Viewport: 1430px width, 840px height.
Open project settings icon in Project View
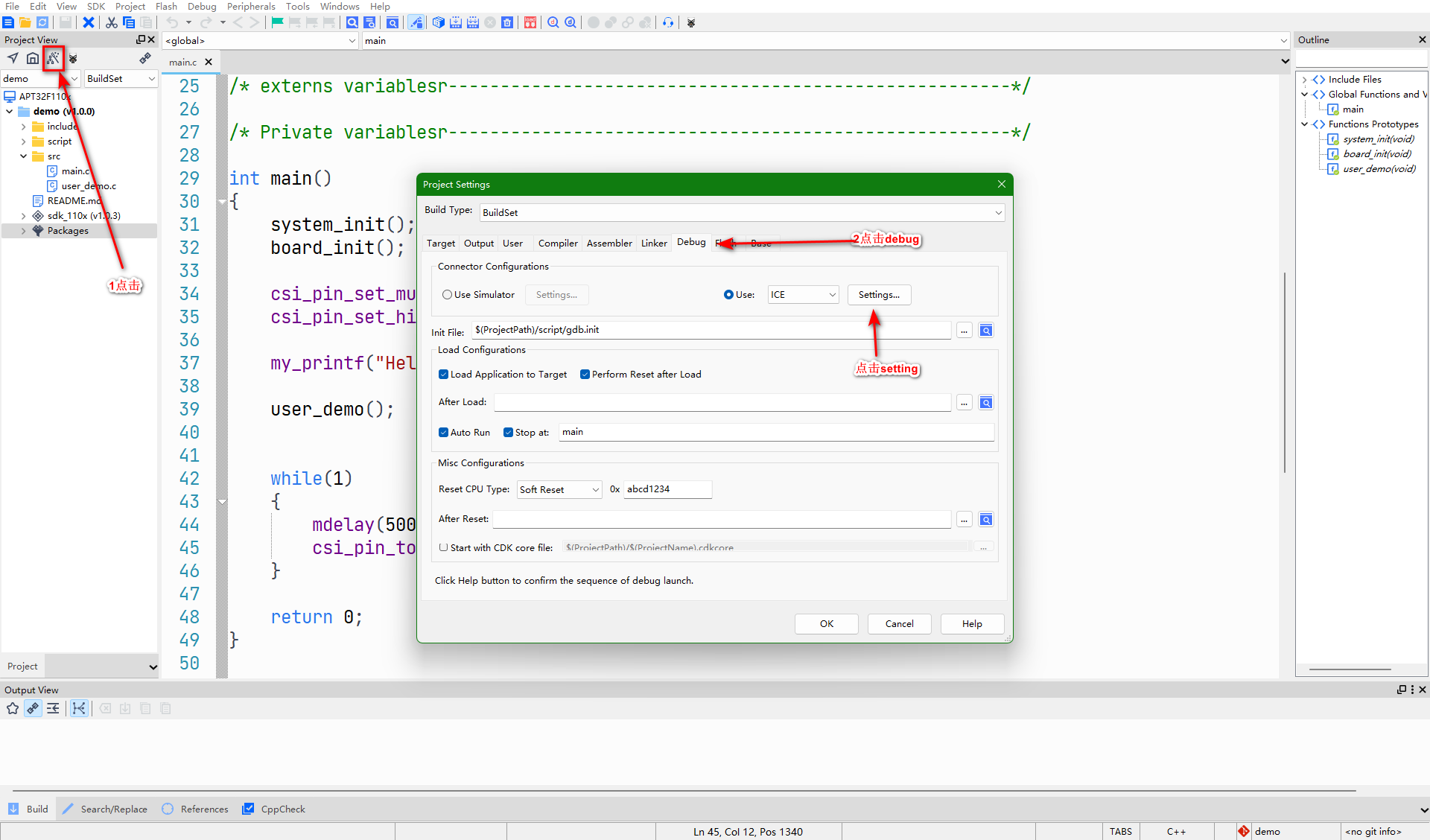pos(53,58)
